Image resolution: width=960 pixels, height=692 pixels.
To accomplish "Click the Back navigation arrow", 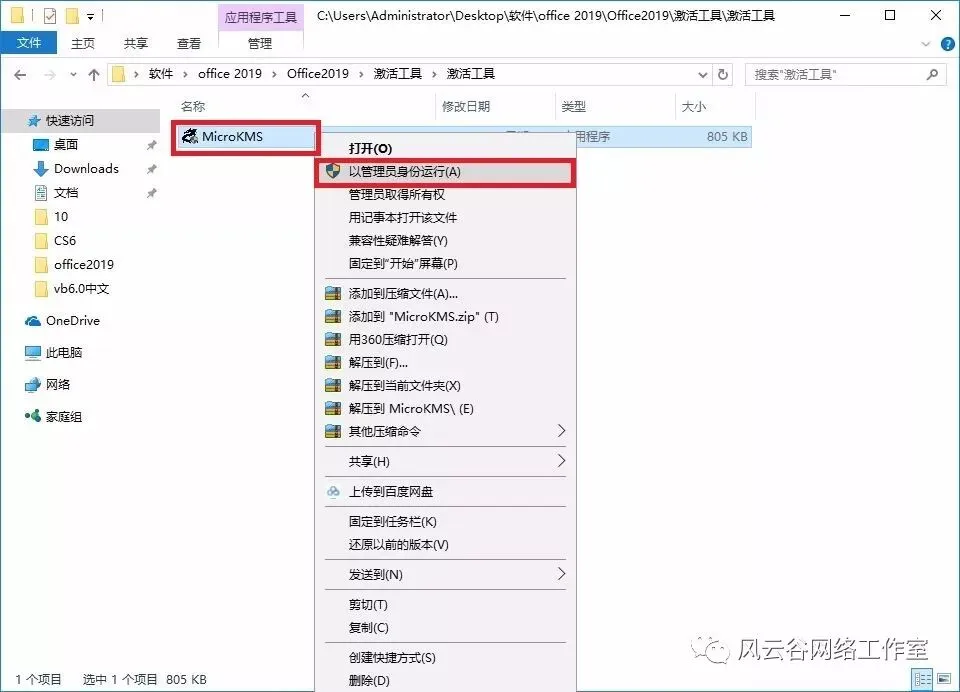I will point(20,75).
